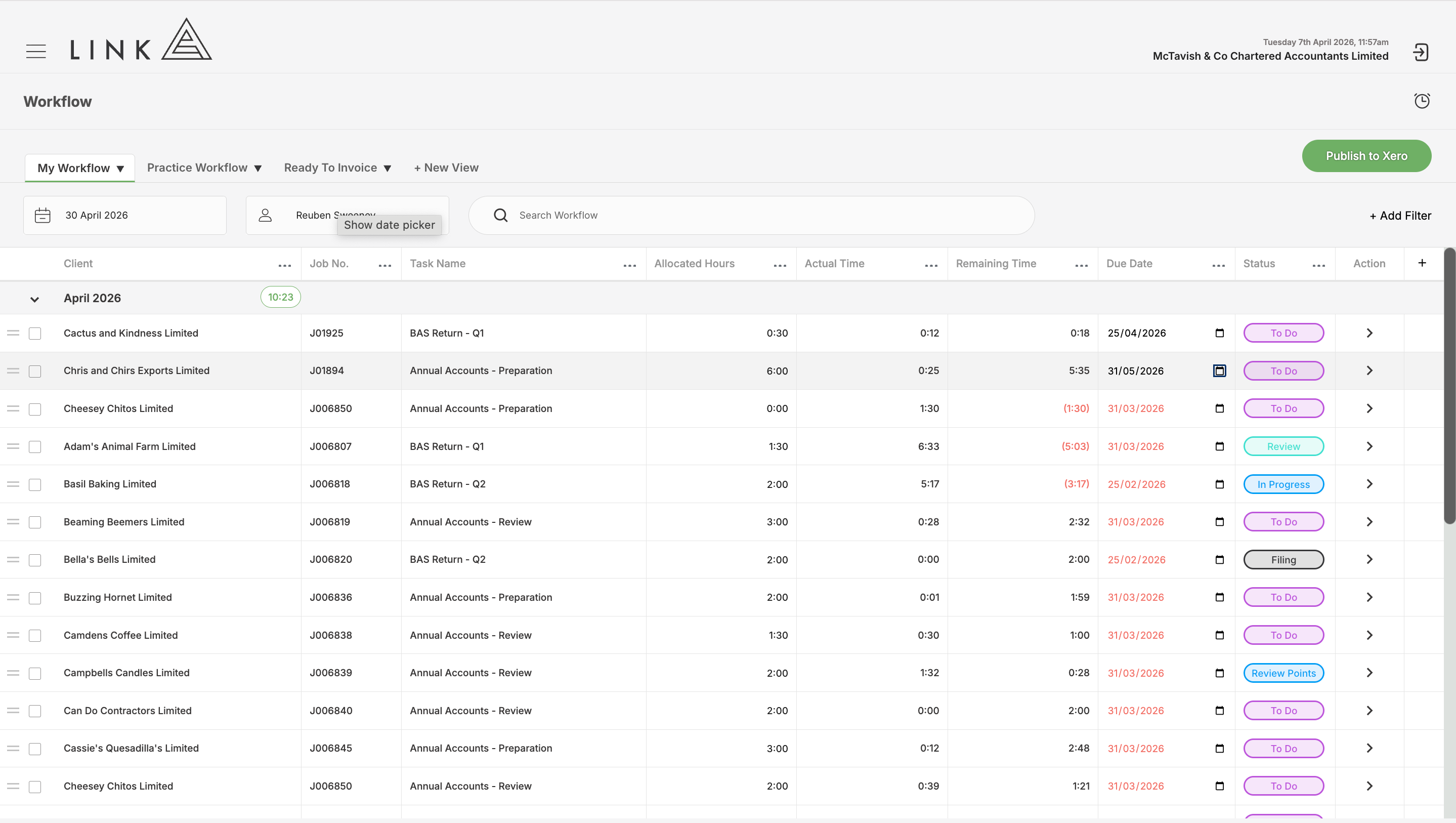Open action chevron for Adam's Animal Farm row

pyautogui.click(x=1369, y=446)
